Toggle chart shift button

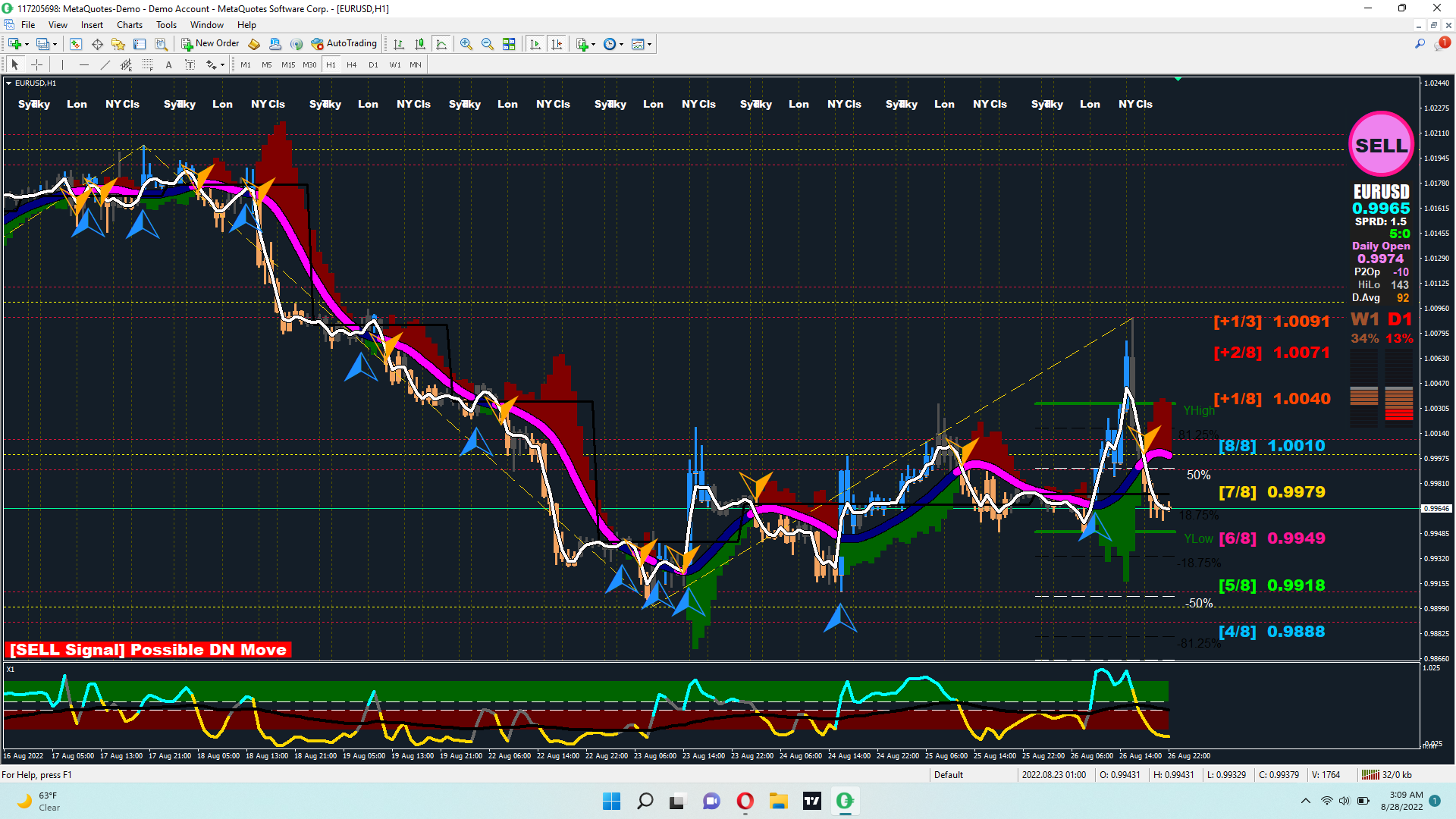557,44
